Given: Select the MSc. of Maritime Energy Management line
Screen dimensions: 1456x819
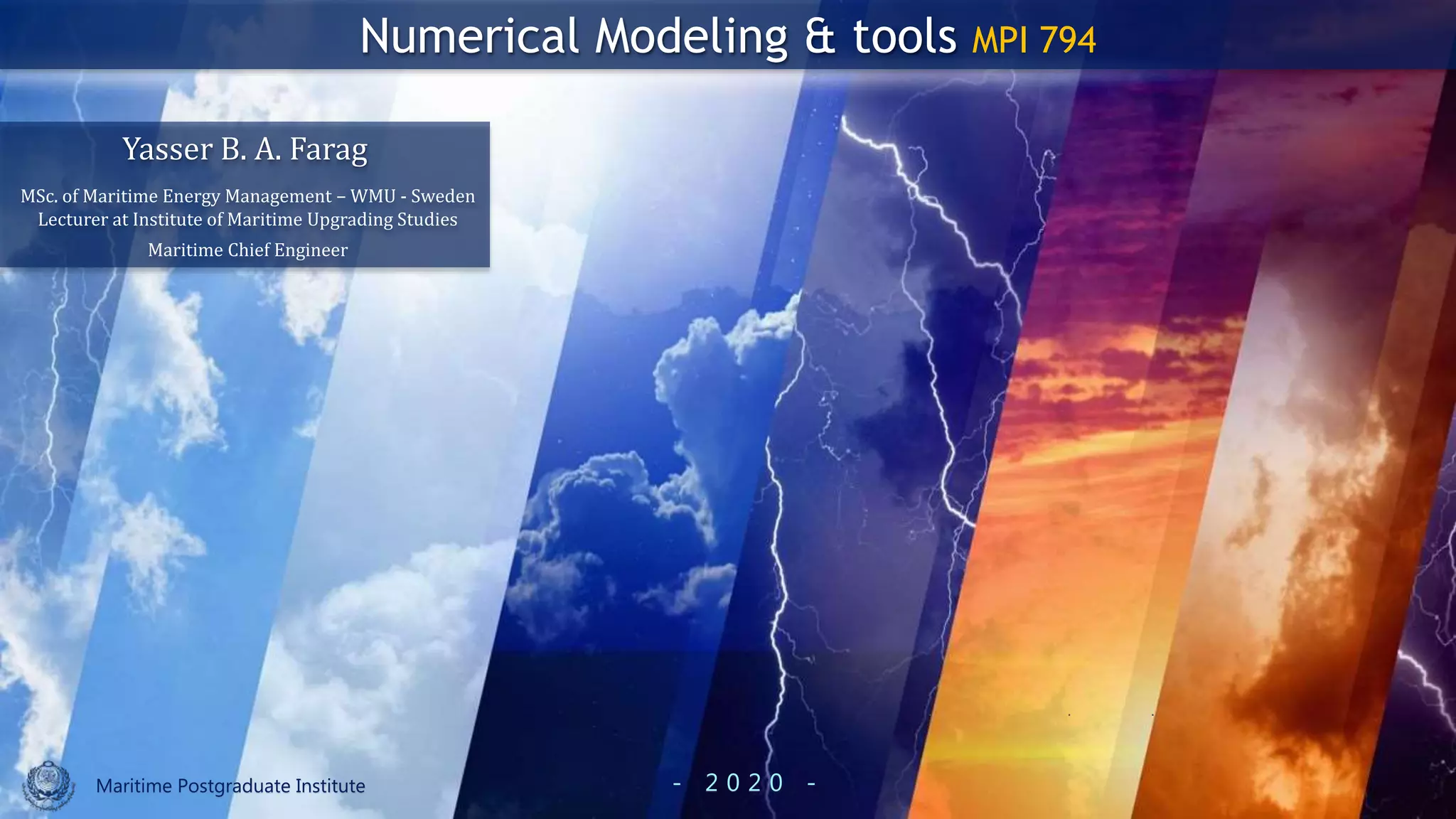Looking at the screenshot, I should (x=247, y=196).
